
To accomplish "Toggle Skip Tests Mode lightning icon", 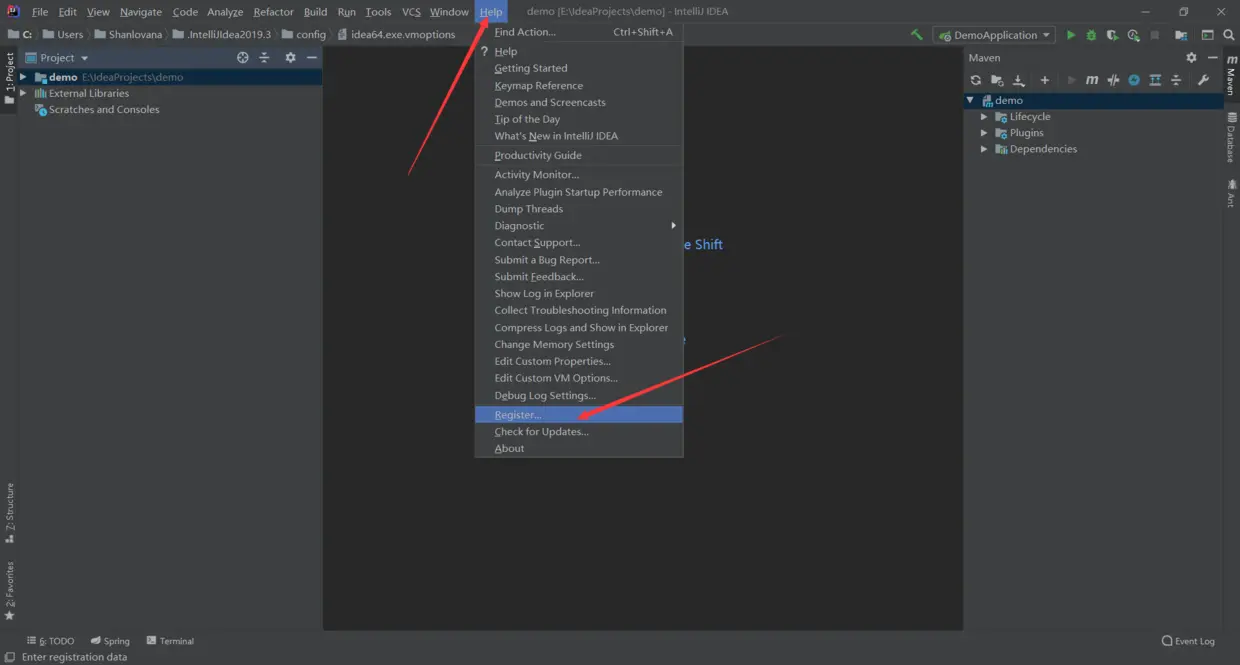I will point(1134,80).
